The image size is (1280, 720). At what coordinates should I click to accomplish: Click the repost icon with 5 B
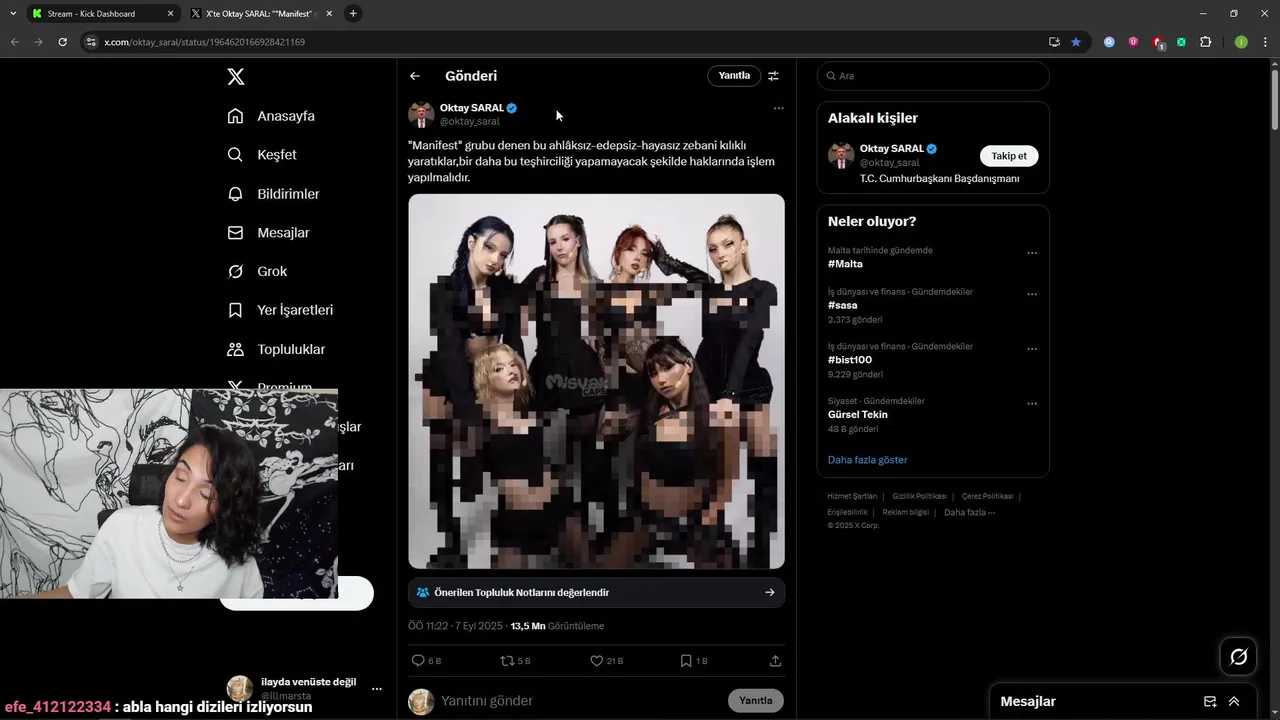[515, 661]
